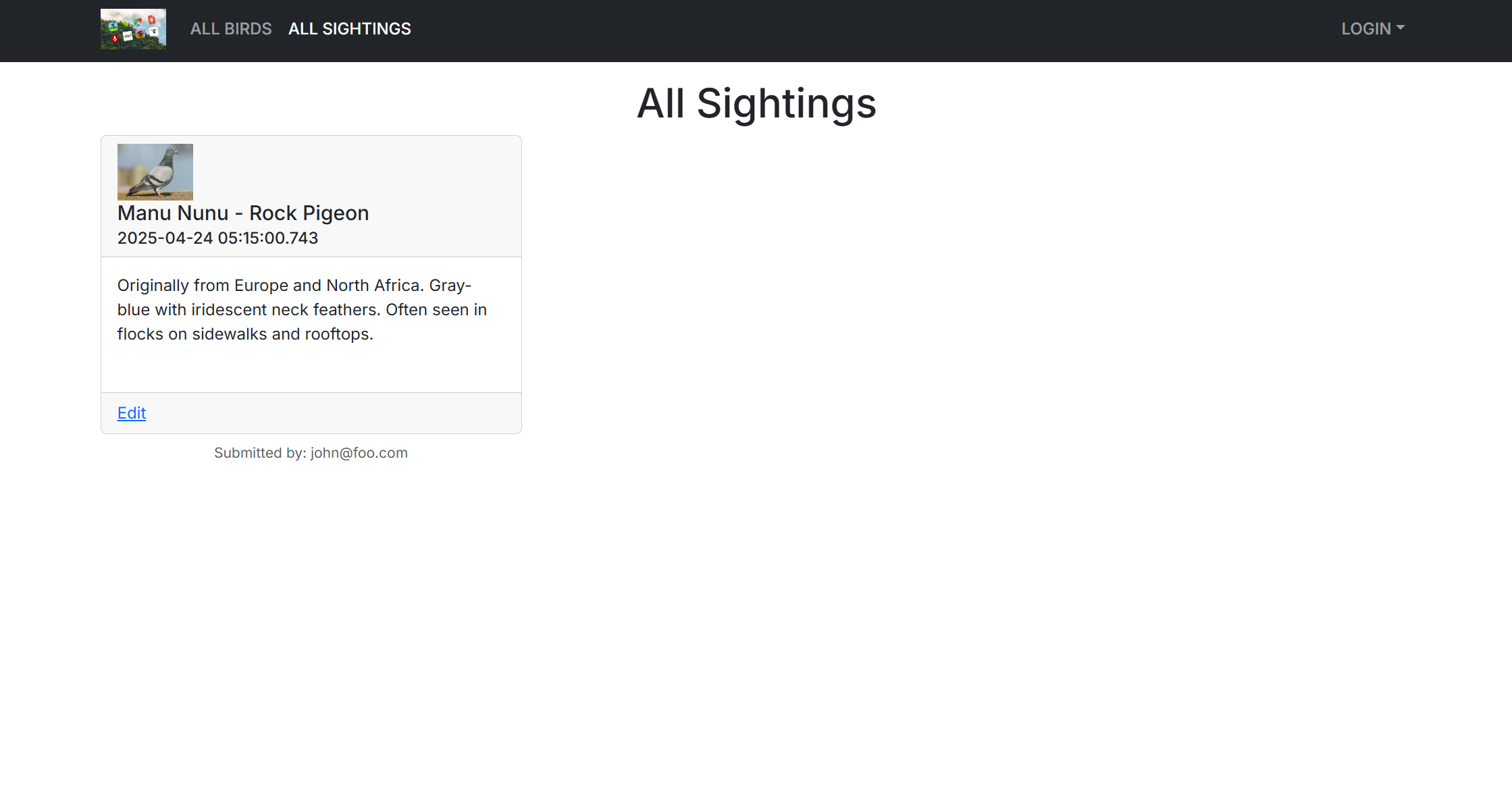Click the submitter email john@foo.com
Viewport: 1512px width, 800px height.
pos(359,453)
